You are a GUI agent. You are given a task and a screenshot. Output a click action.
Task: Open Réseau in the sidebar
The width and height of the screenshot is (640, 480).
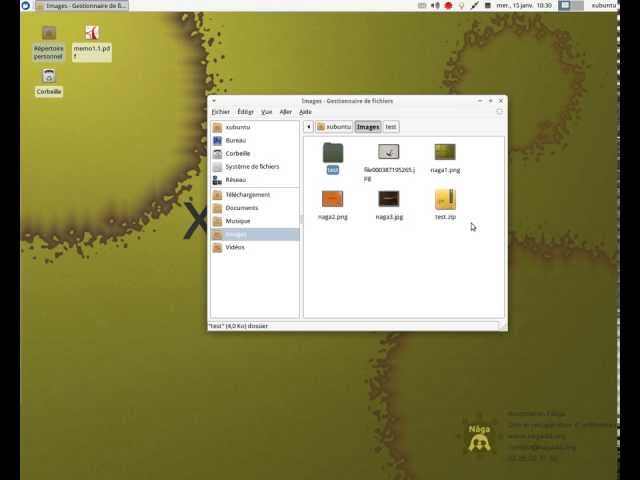click(x=255, y=180)
